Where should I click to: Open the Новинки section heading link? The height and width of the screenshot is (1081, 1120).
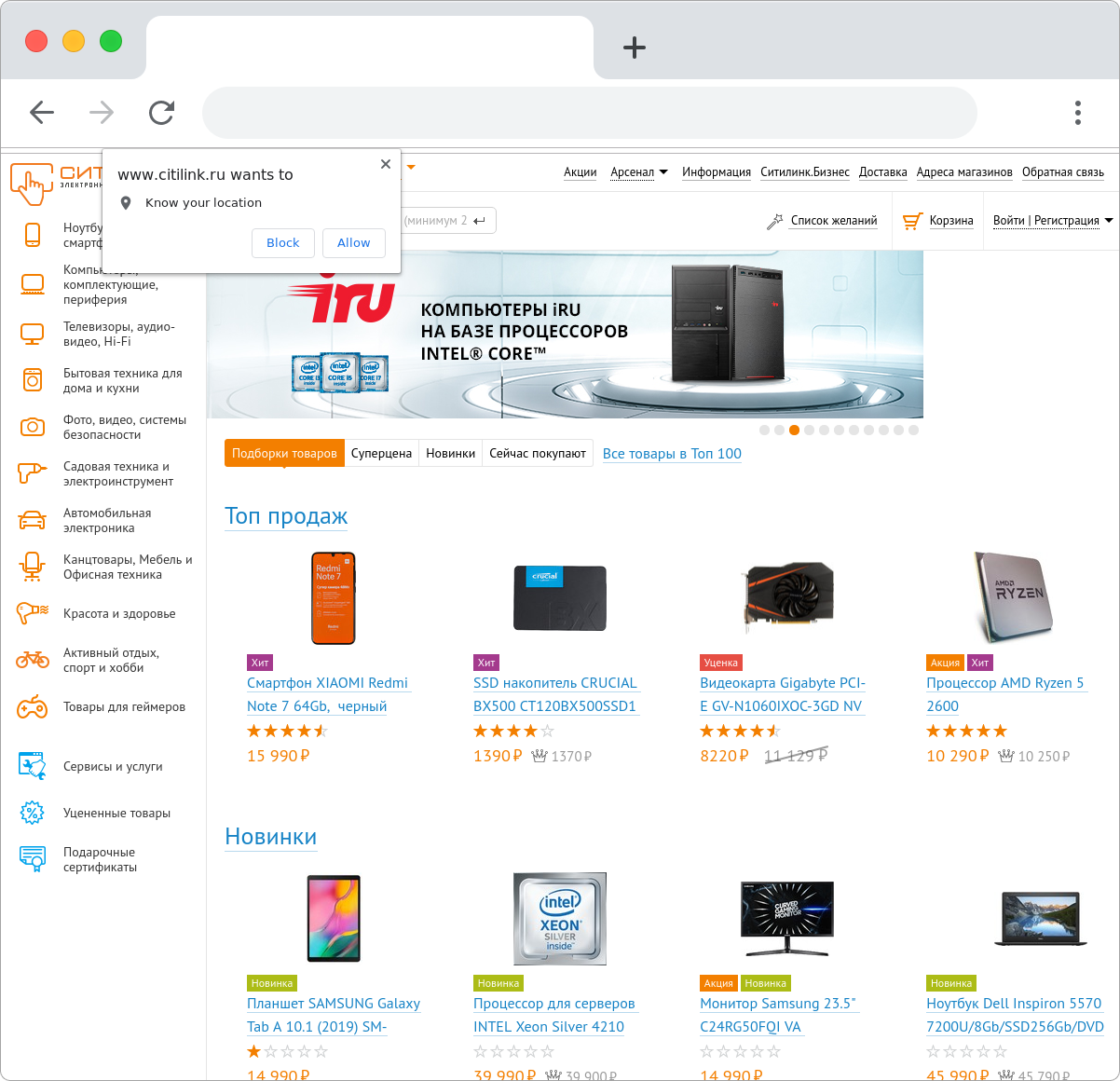point(271,837)
